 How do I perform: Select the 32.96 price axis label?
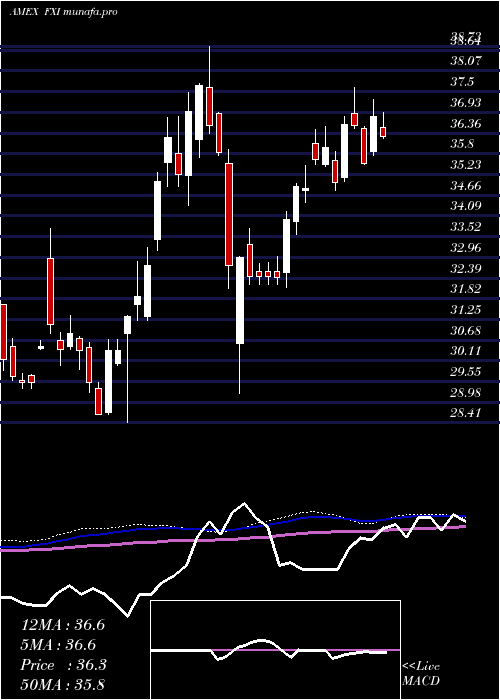point(466,248)
